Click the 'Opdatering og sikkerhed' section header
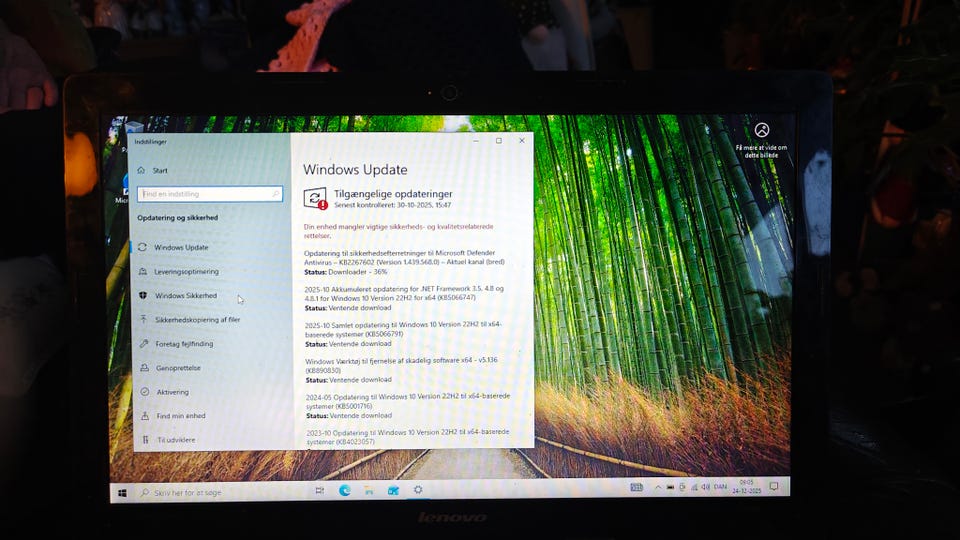 [x=178, y=218]
